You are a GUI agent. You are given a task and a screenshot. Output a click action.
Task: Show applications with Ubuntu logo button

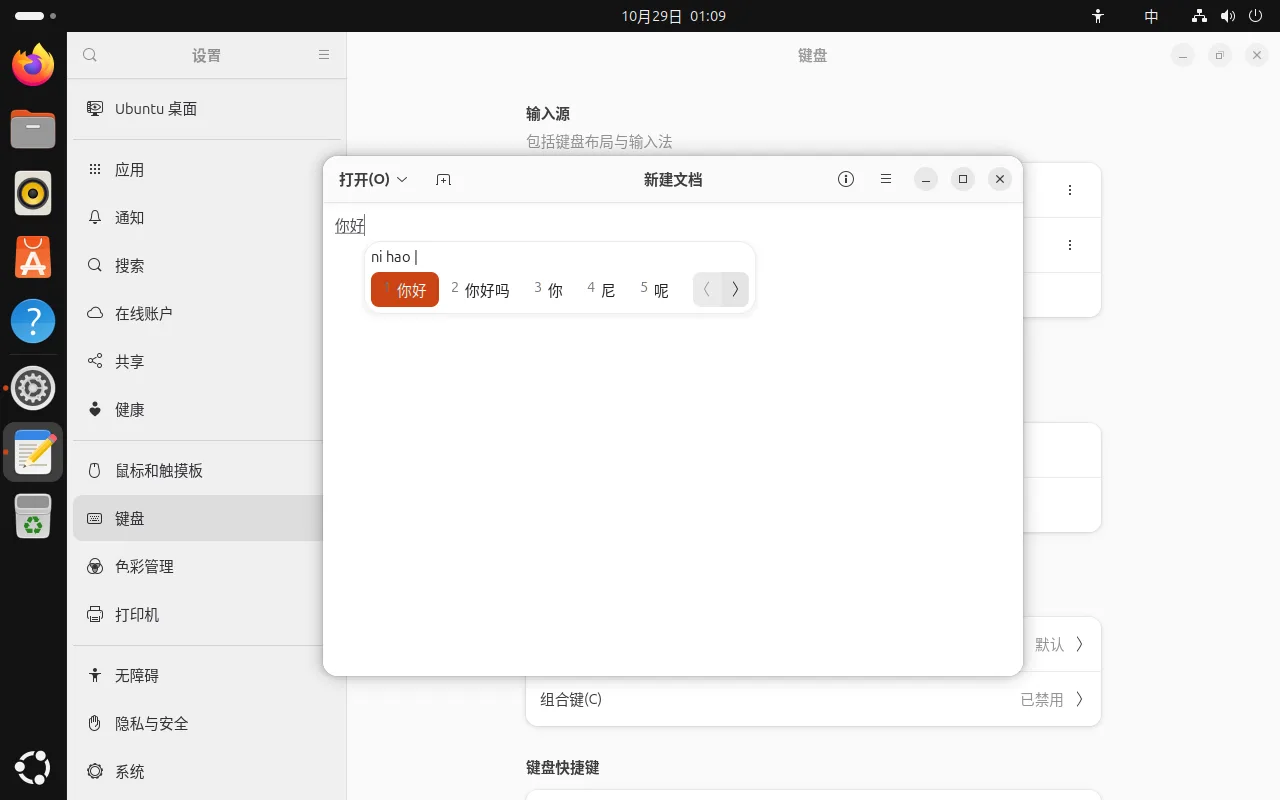tap(33, 767)
